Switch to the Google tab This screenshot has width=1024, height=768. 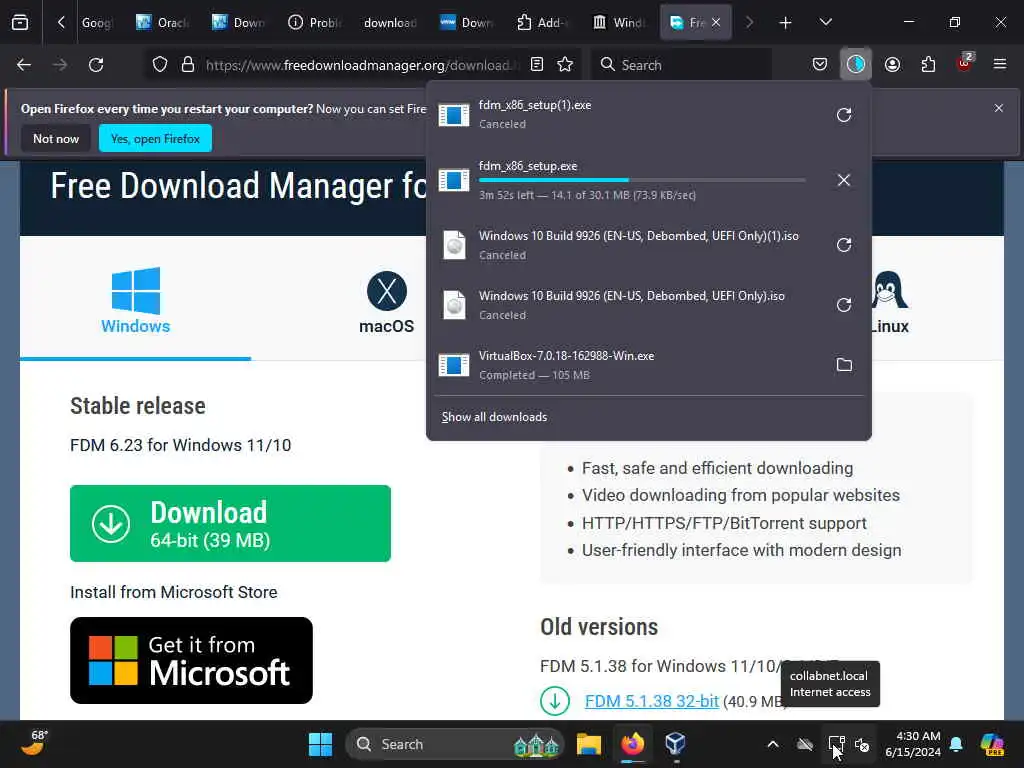97,23
